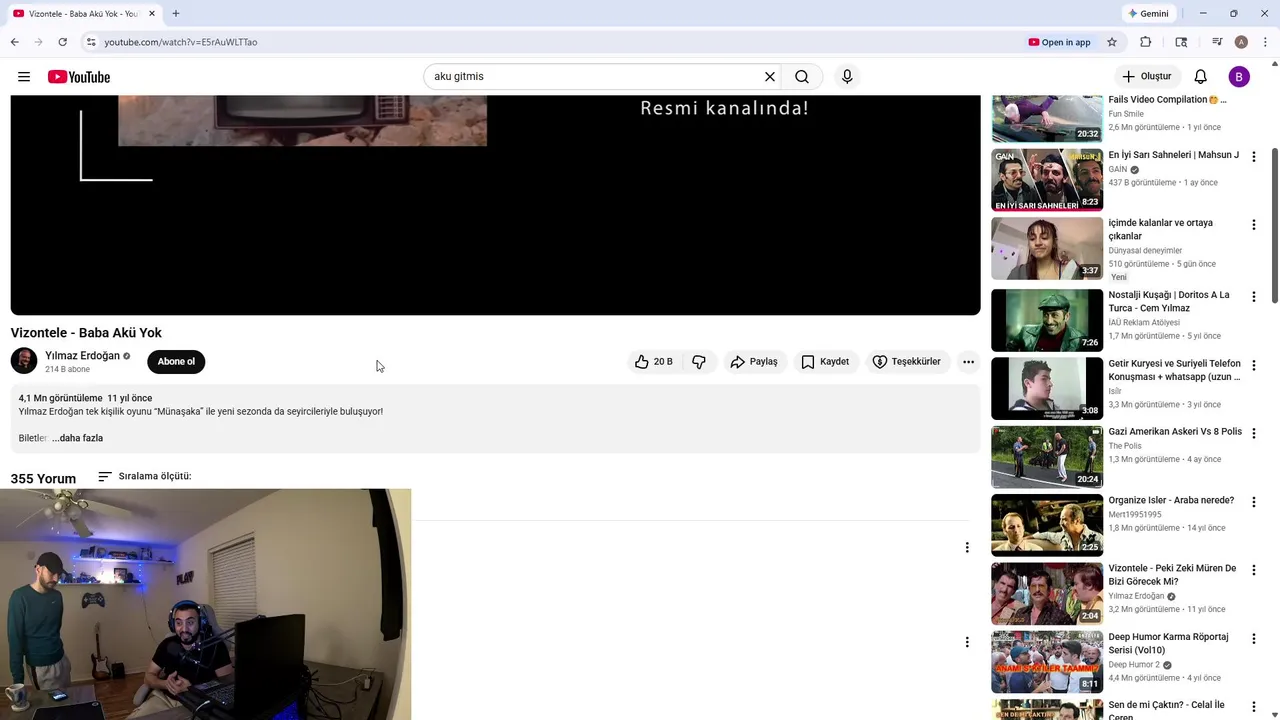Click the magnifier search button

pos(802,77)
